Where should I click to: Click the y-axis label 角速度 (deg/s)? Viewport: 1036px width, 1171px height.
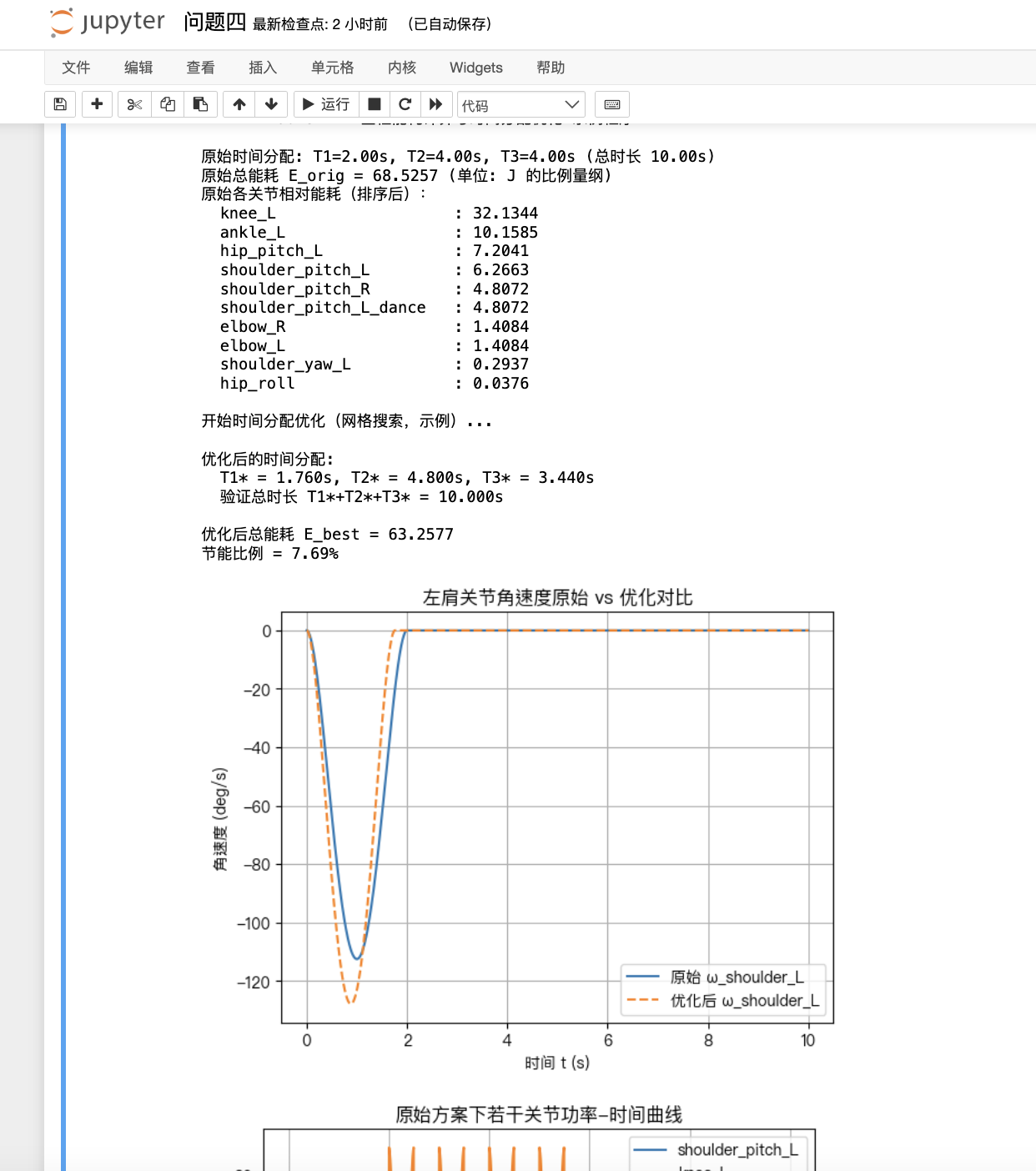(220, 819)
